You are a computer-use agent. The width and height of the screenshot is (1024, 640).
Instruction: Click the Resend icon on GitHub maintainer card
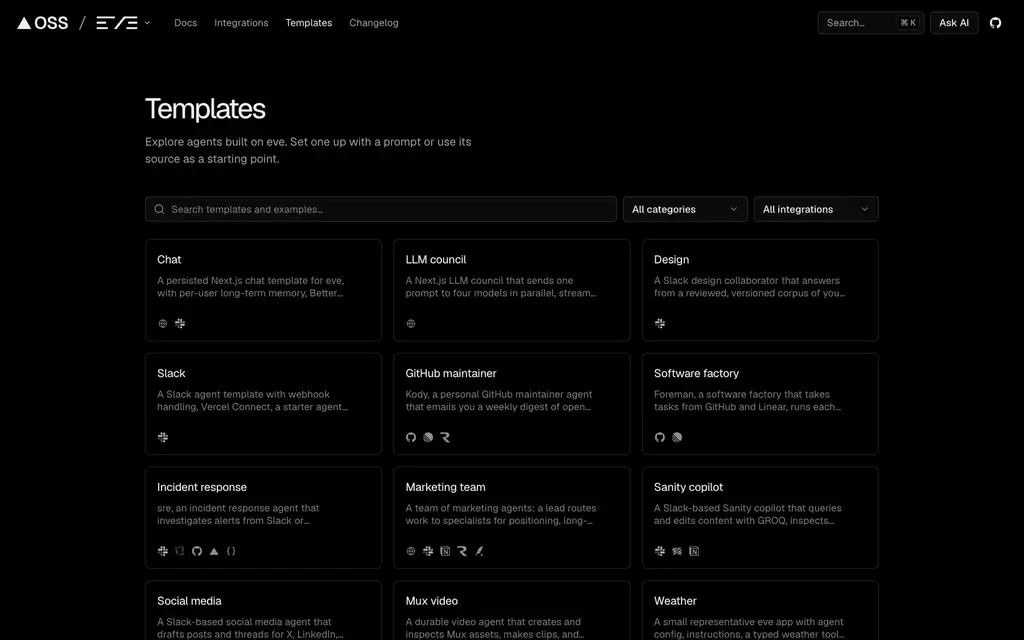pos(445,438)
